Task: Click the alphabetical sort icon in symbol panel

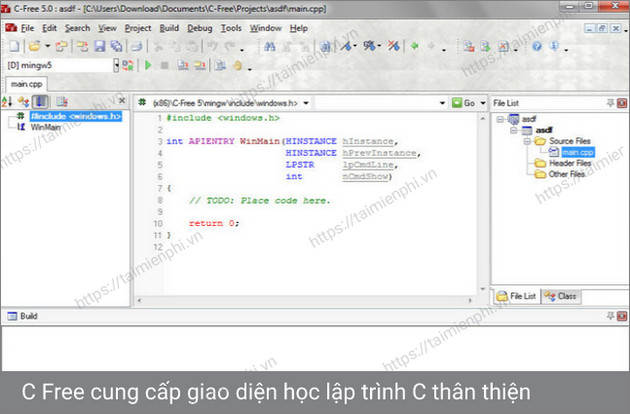Action: point(7,102)
